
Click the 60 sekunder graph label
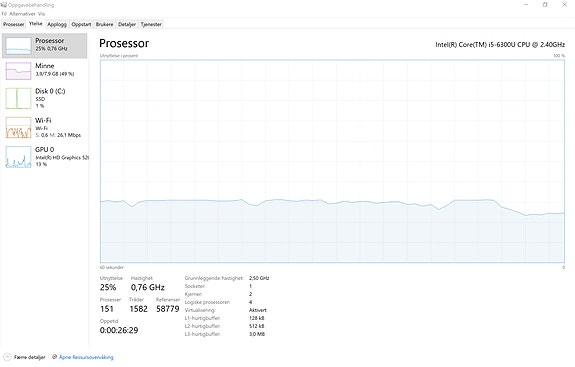[111, 267]
